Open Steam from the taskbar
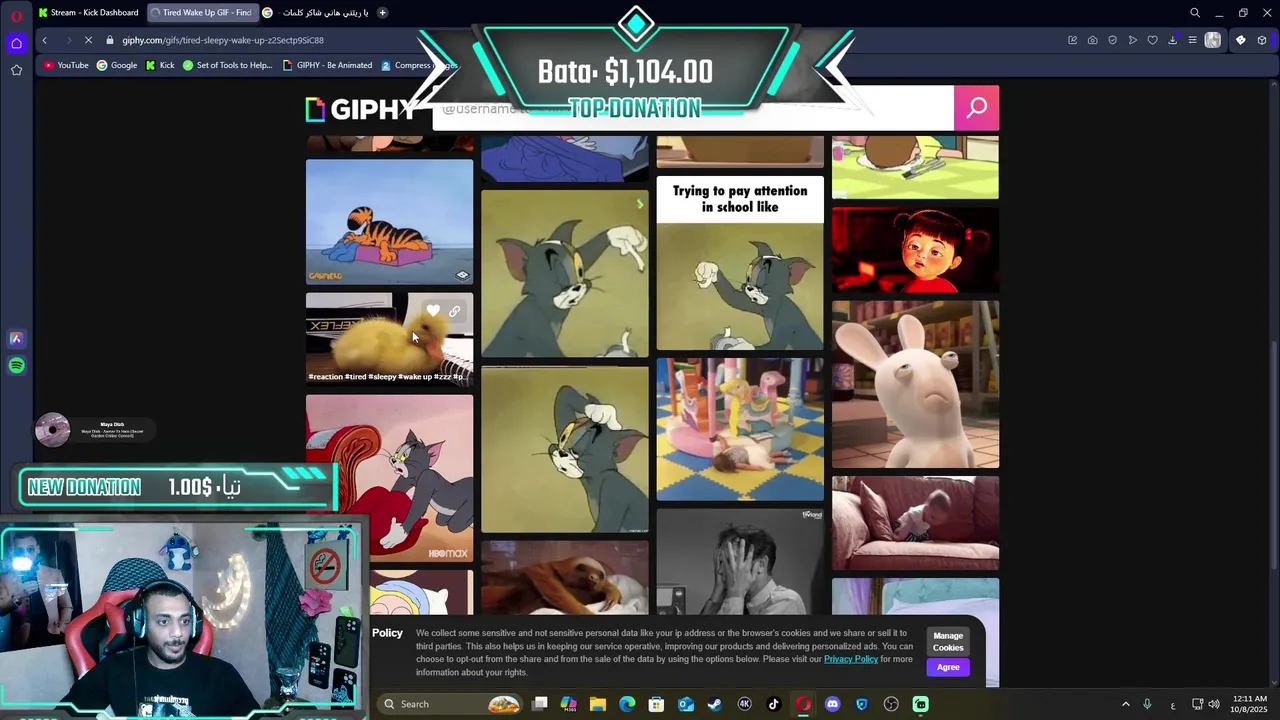 (714, 704)
